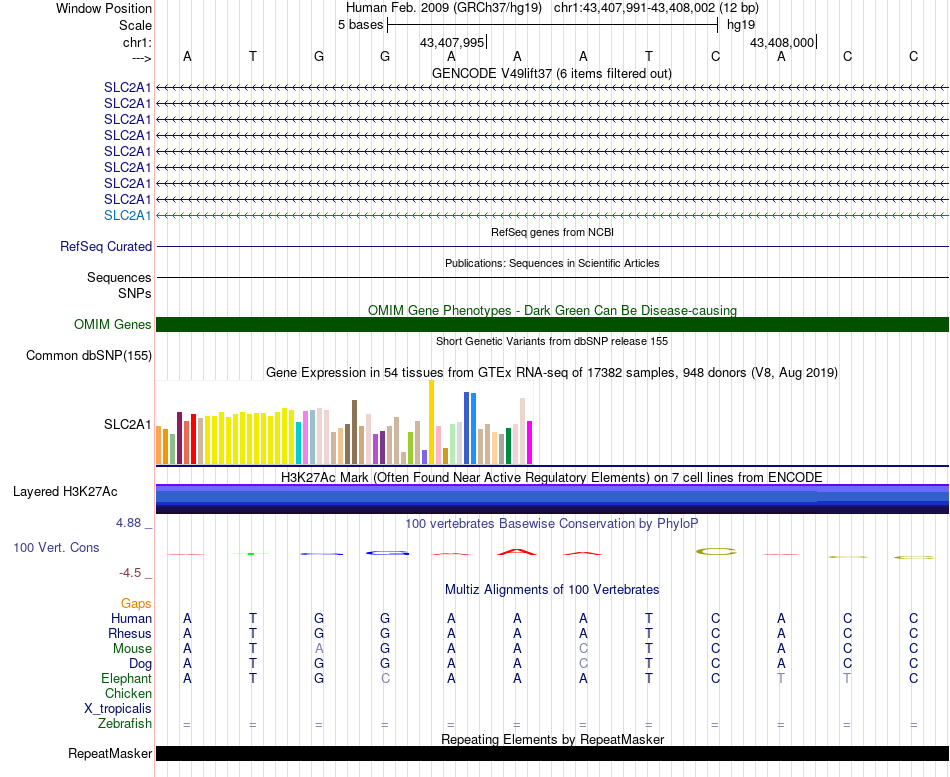950x777 pixels.
Task: Click the RepeatMasker track label
Action: (x=110, y=753)
